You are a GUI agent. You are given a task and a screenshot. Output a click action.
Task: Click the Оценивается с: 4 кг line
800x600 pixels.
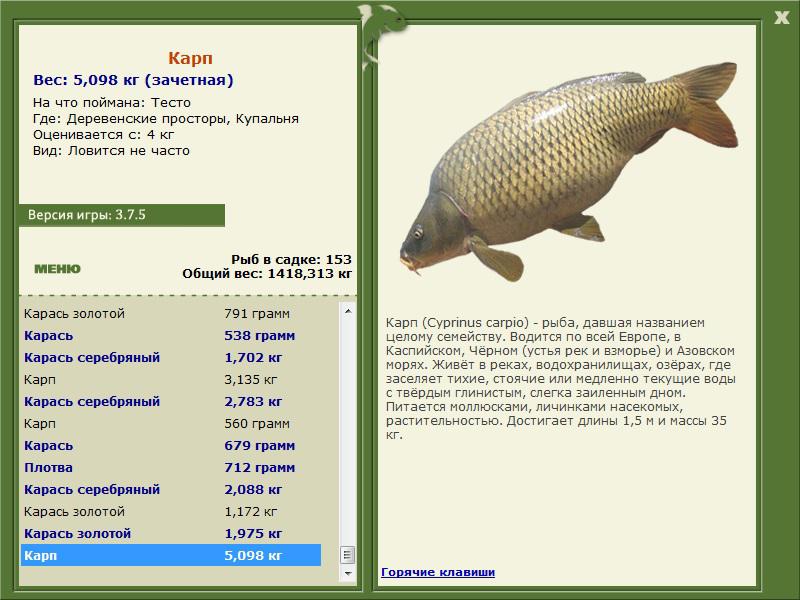(104, 135)
